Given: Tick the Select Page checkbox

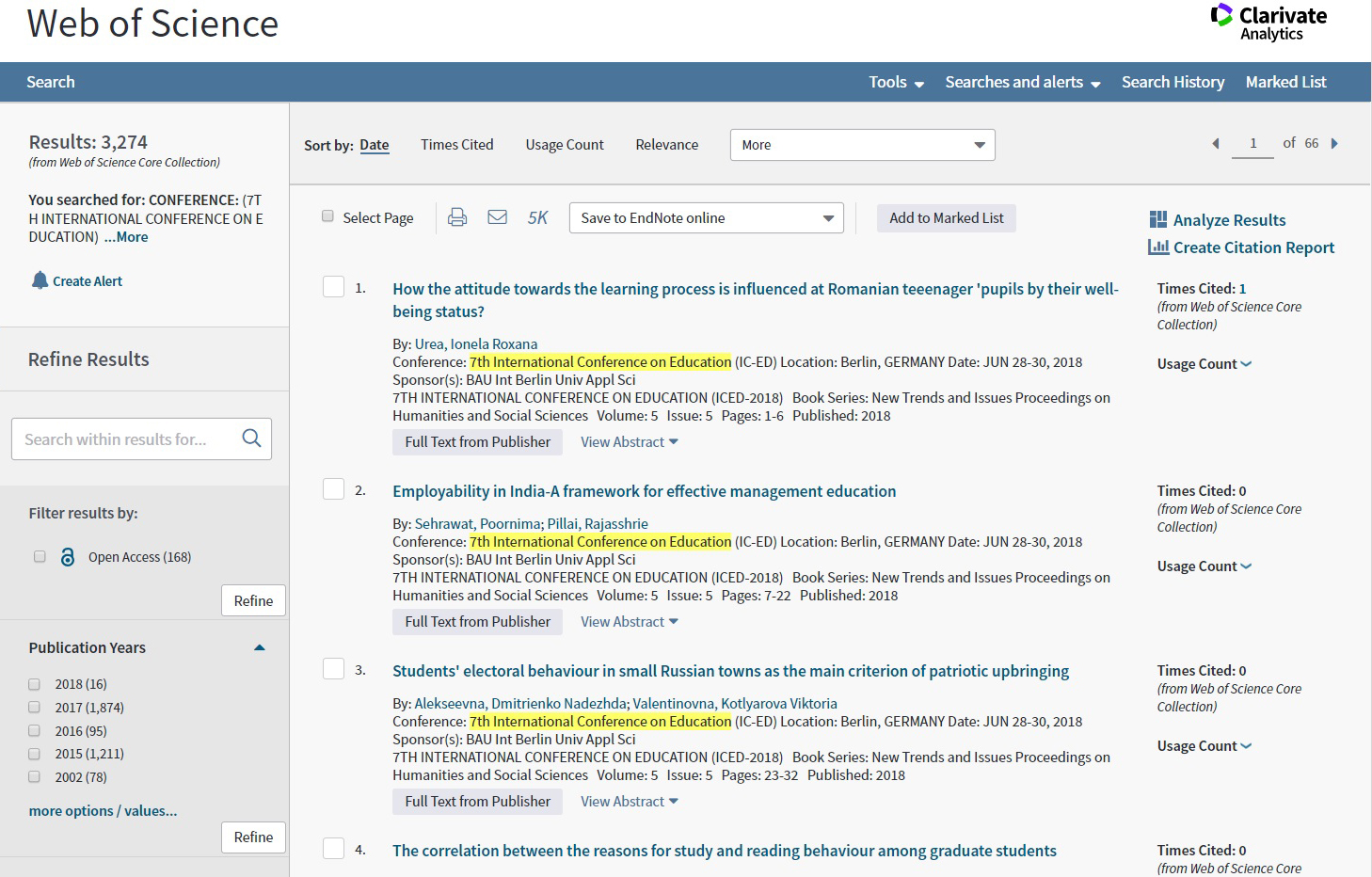Looking at the screenshot, I should pos(327,216).
